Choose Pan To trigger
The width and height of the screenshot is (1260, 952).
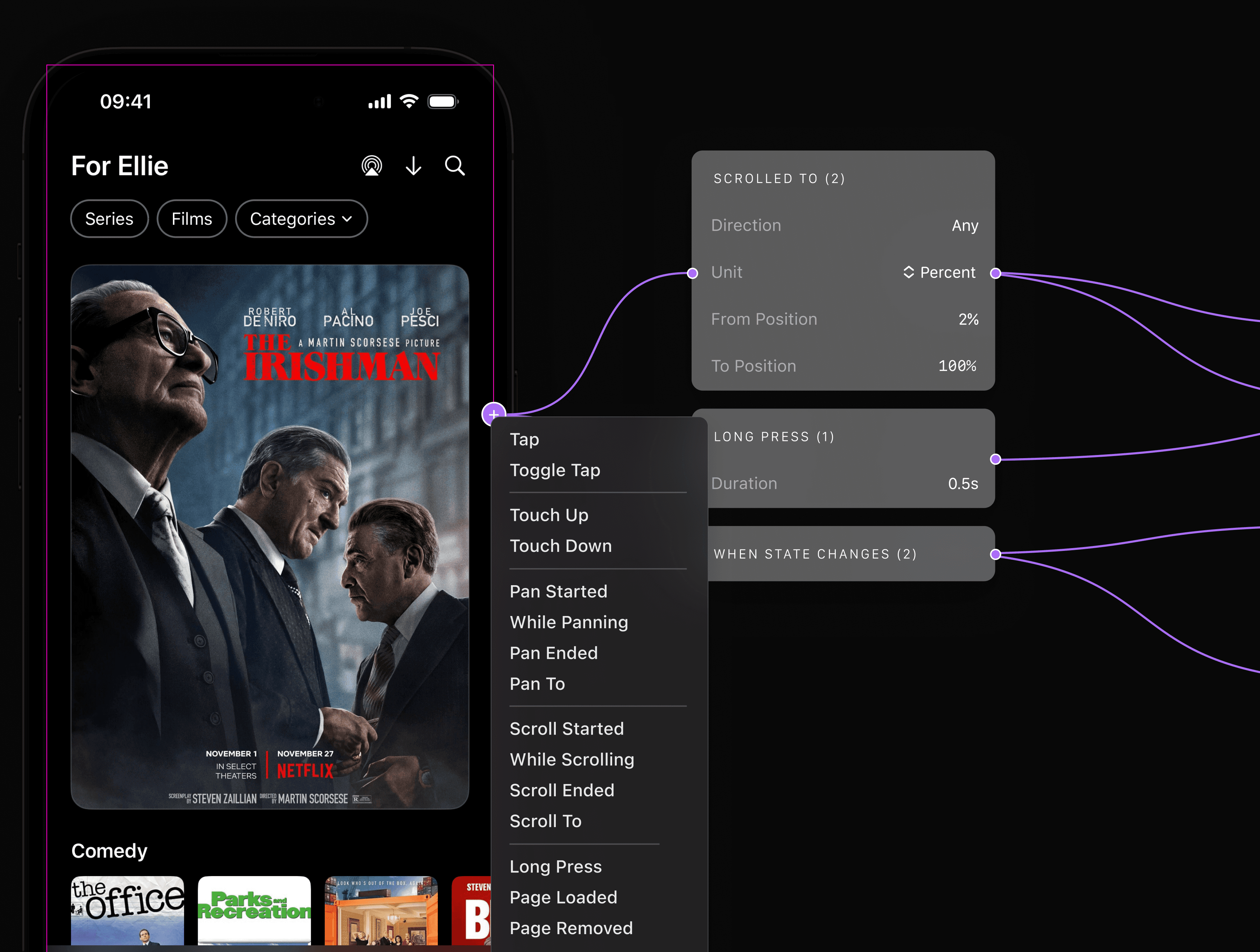pos(537,684)
